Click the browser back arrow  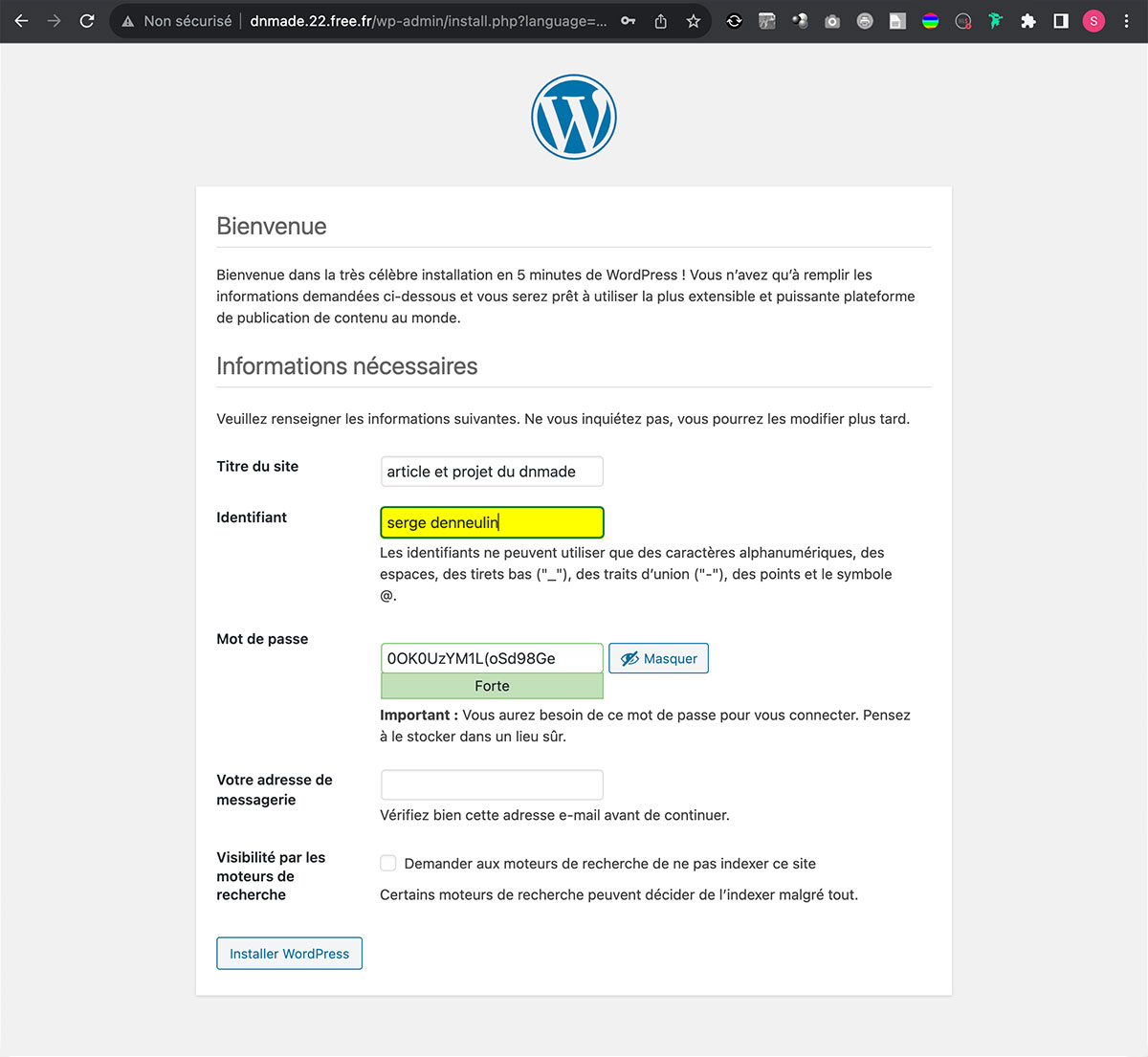[21, 21]
